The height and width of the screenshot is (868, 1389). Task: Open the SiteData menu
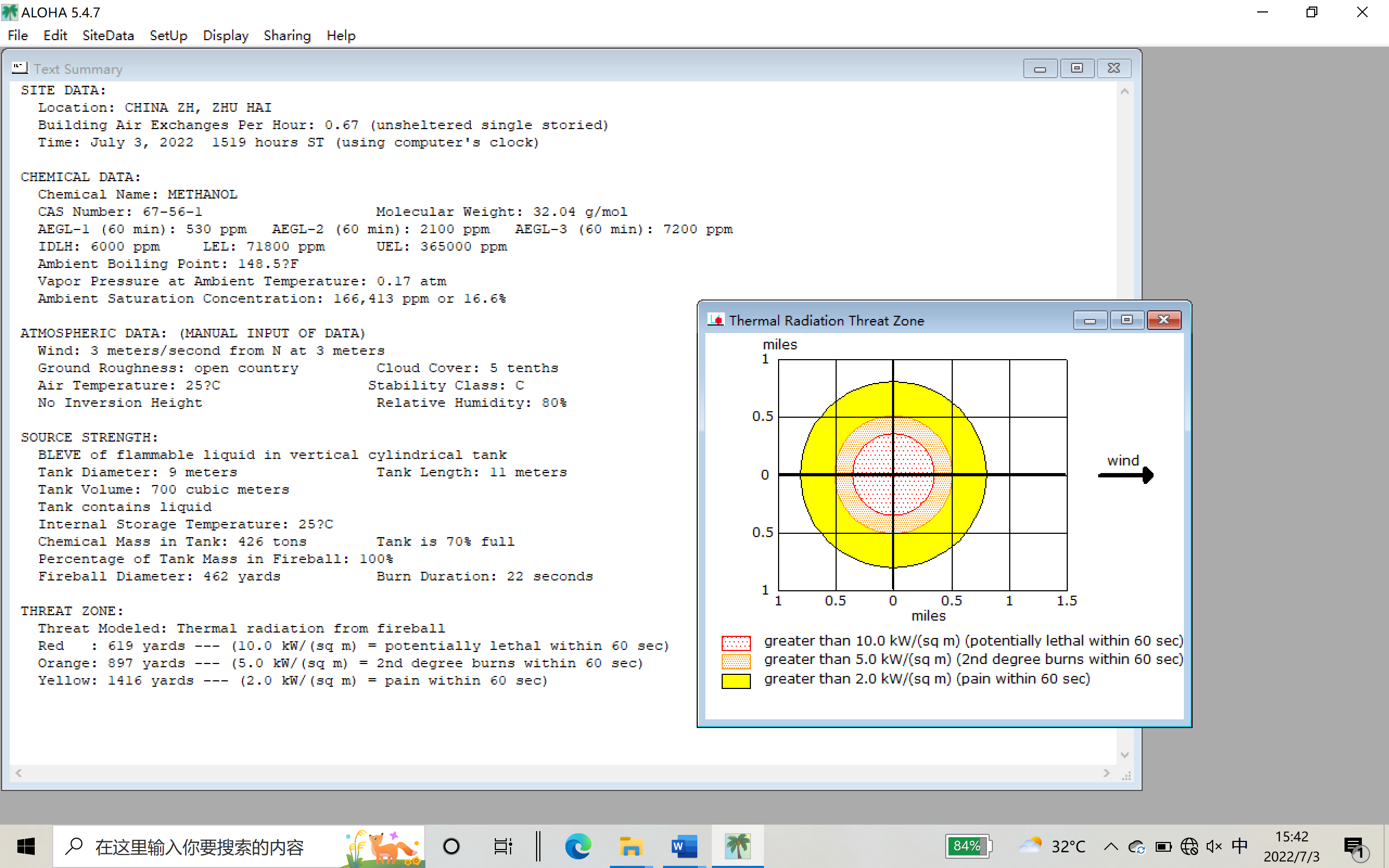click(108, 36)
